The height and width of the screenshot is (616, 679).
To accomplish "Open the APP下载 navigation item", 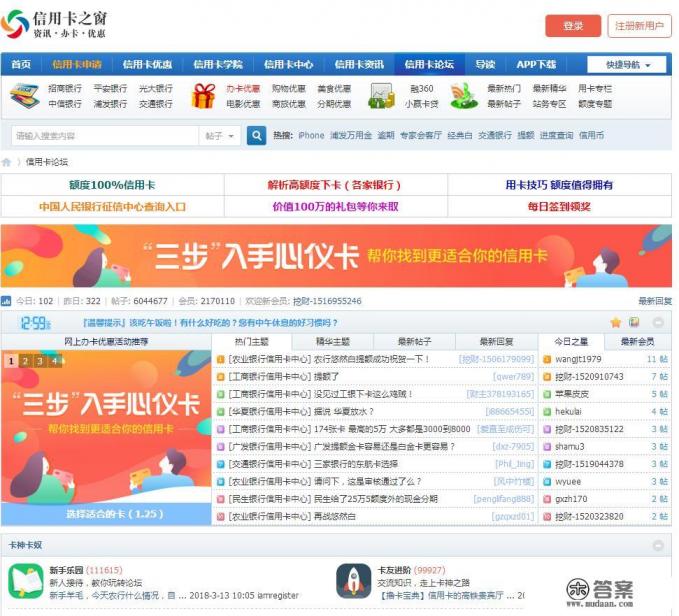I will [536, 65].
